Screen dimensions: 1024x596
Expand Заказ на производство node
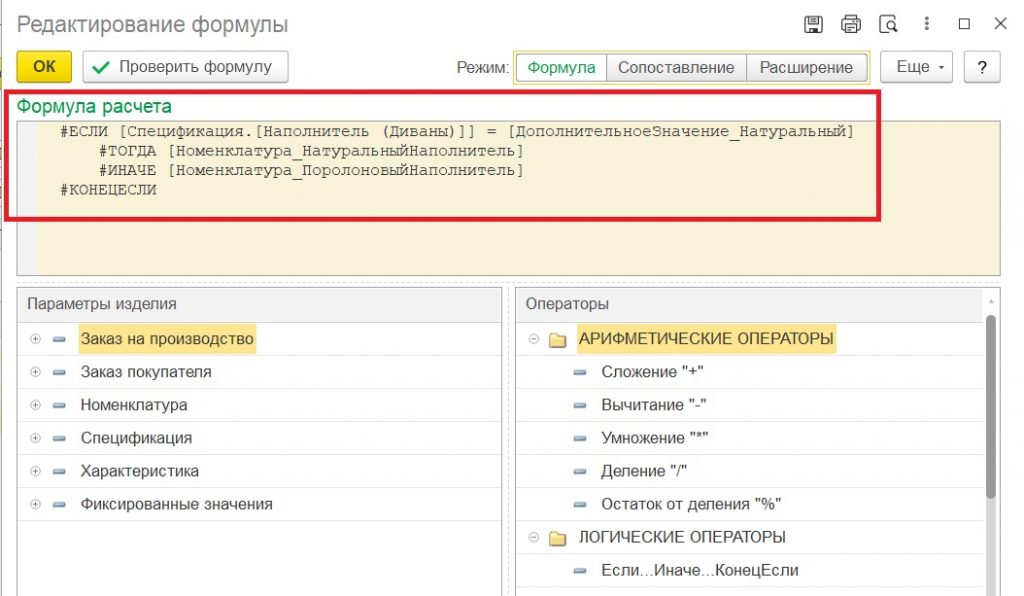35,339
